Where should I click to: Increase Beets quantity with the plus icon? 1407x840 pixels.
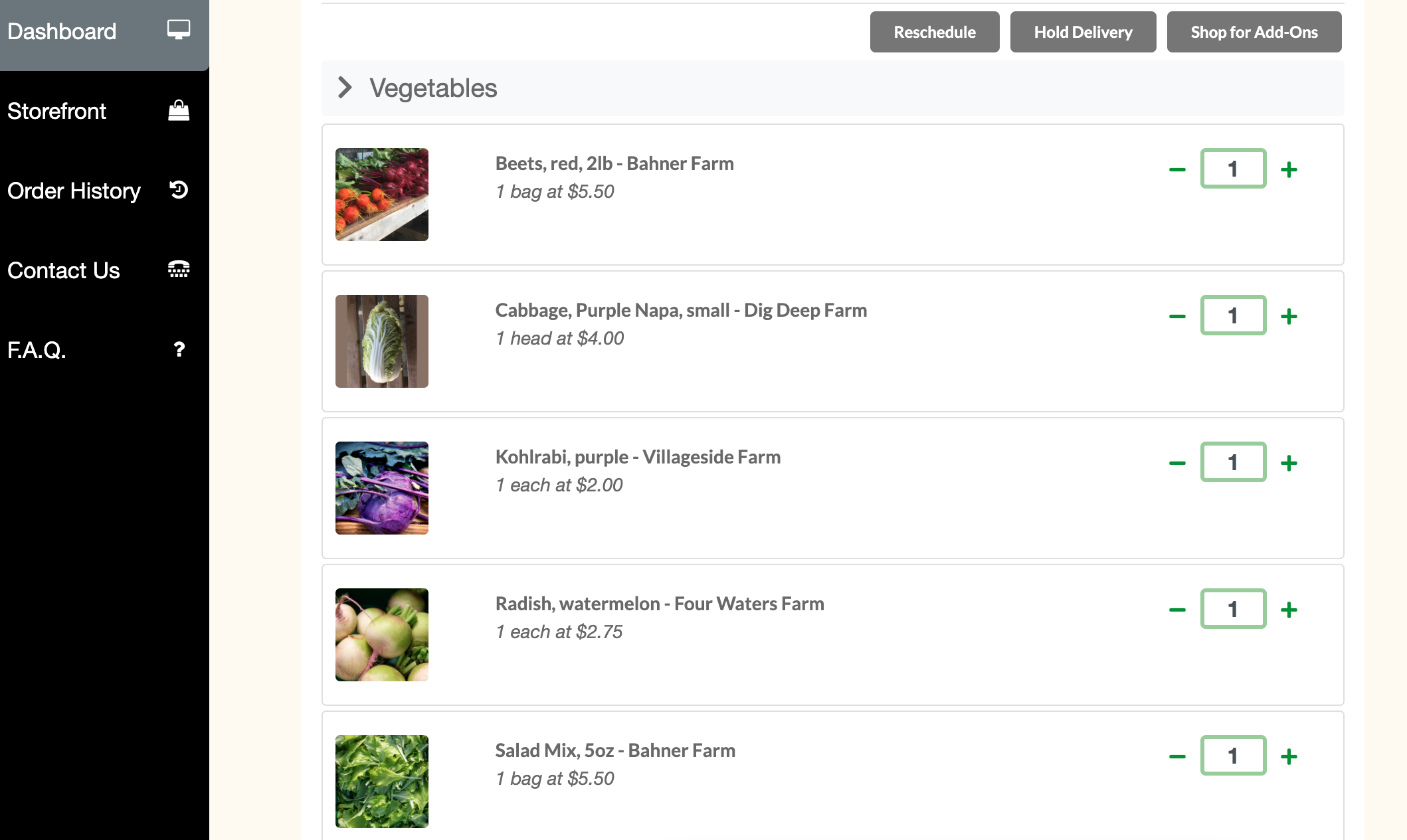(x=1289, y=169)
